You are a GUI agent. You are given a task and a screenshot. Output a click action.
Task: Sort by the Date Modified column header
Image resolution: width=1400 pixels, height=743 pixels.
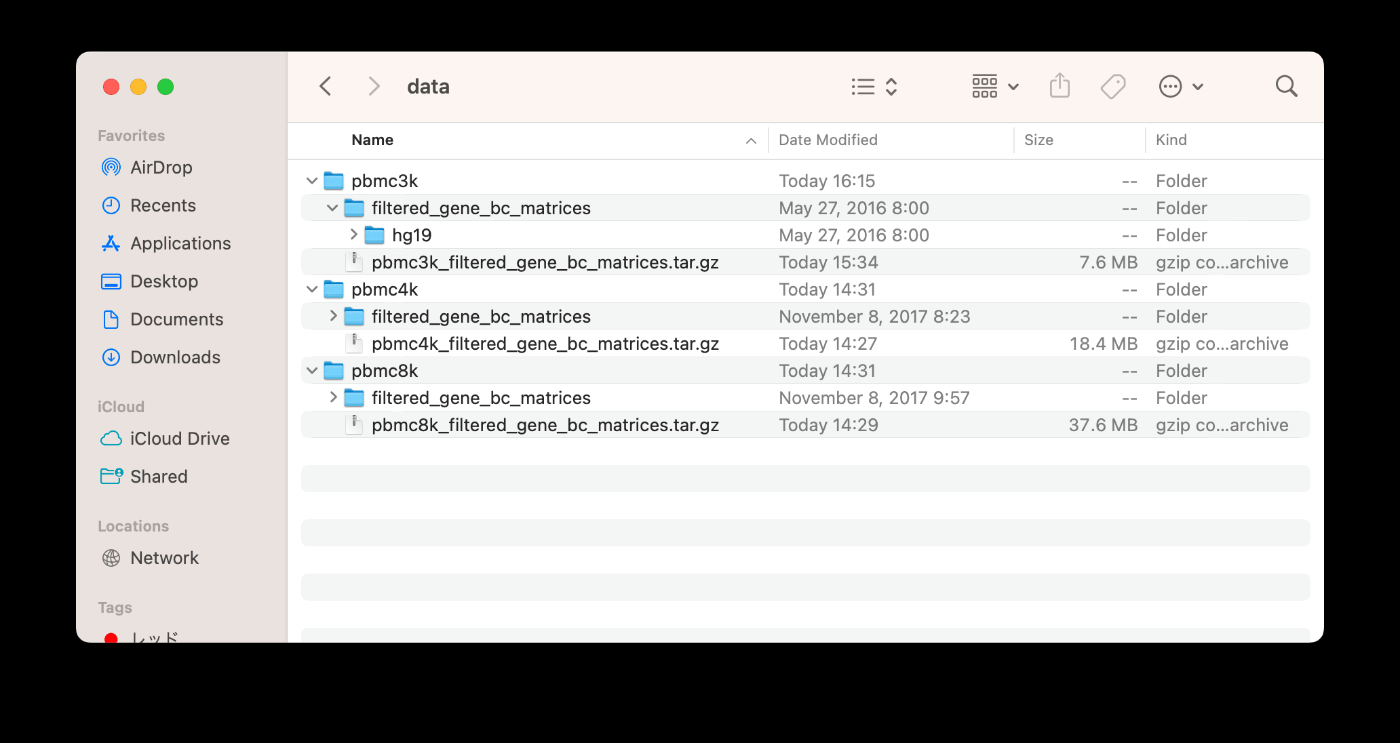pos(828,140)
